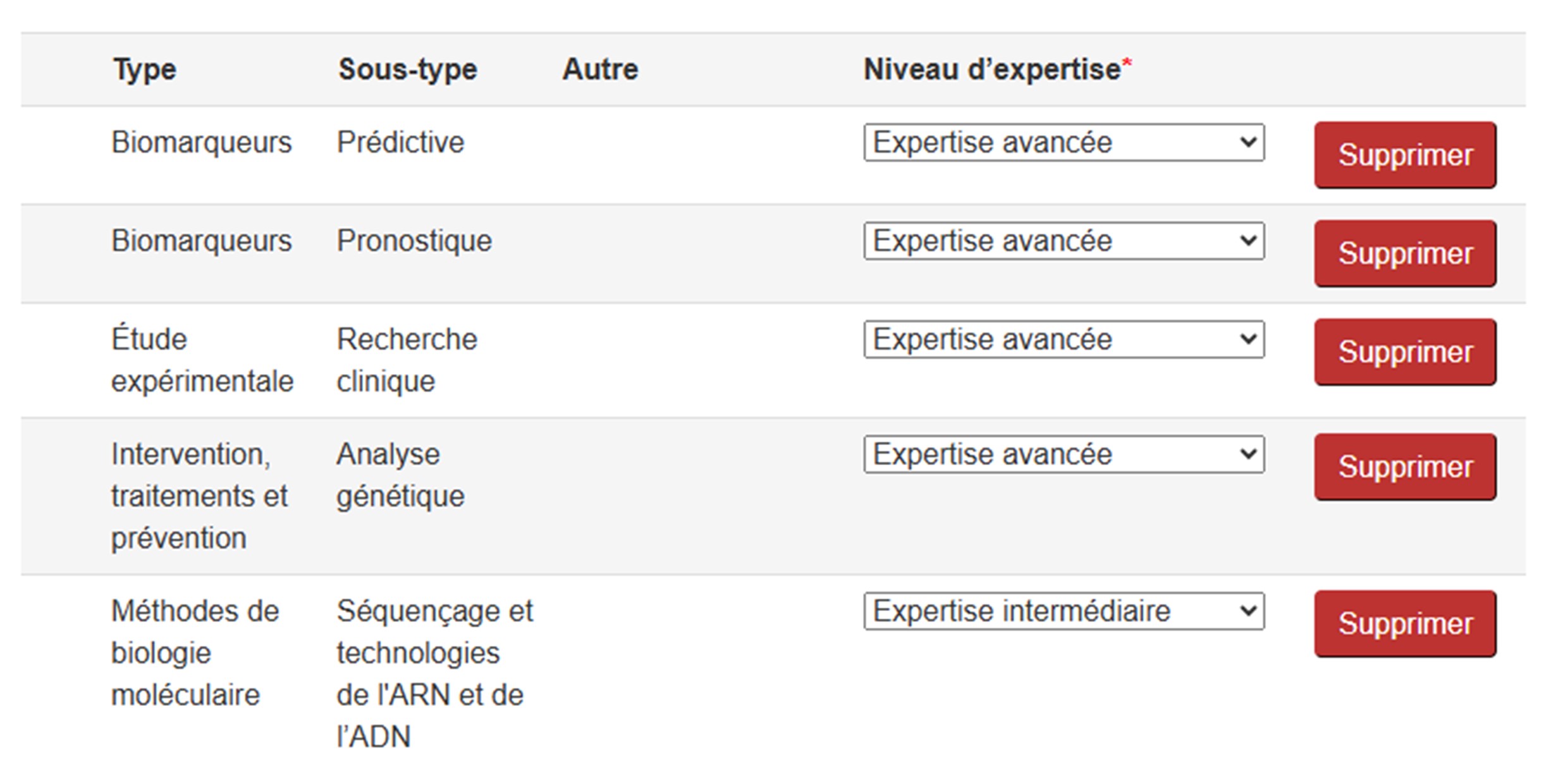
Task: Click the Intervention, traitements et prévention cell
Action: click(x=199, y=496)
